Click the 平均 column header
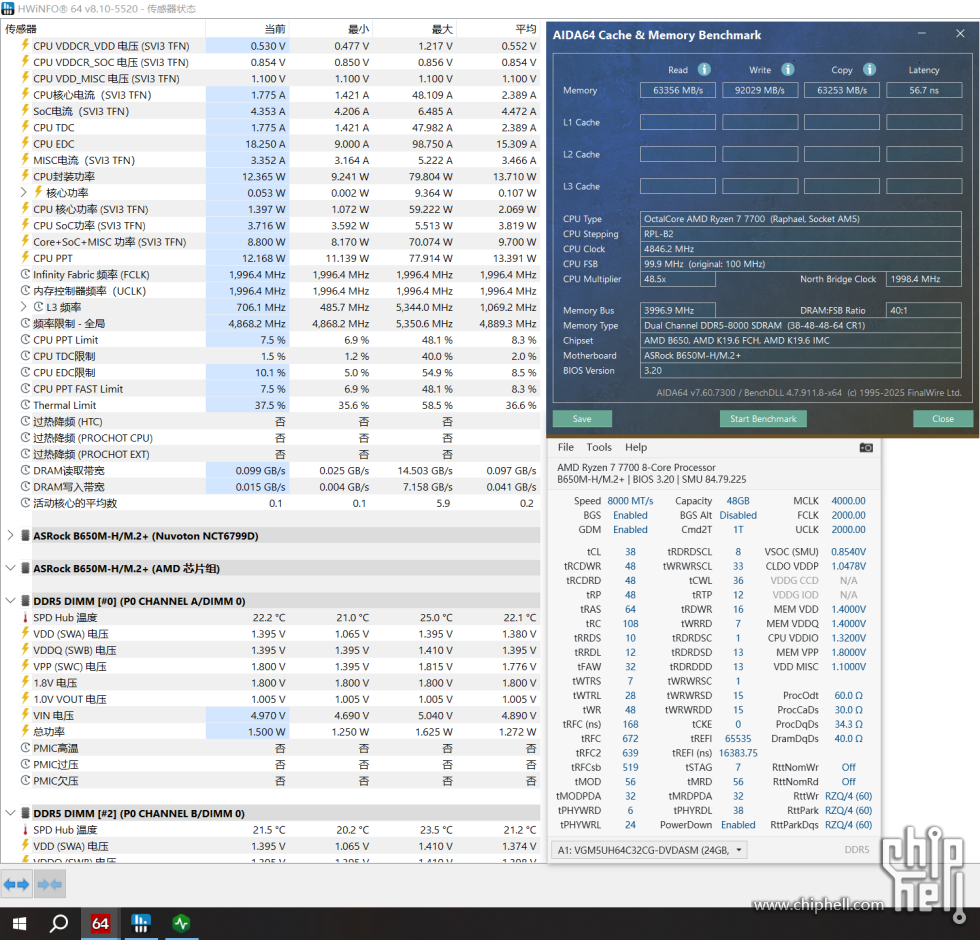980x940 pixels. coord(499,29)
